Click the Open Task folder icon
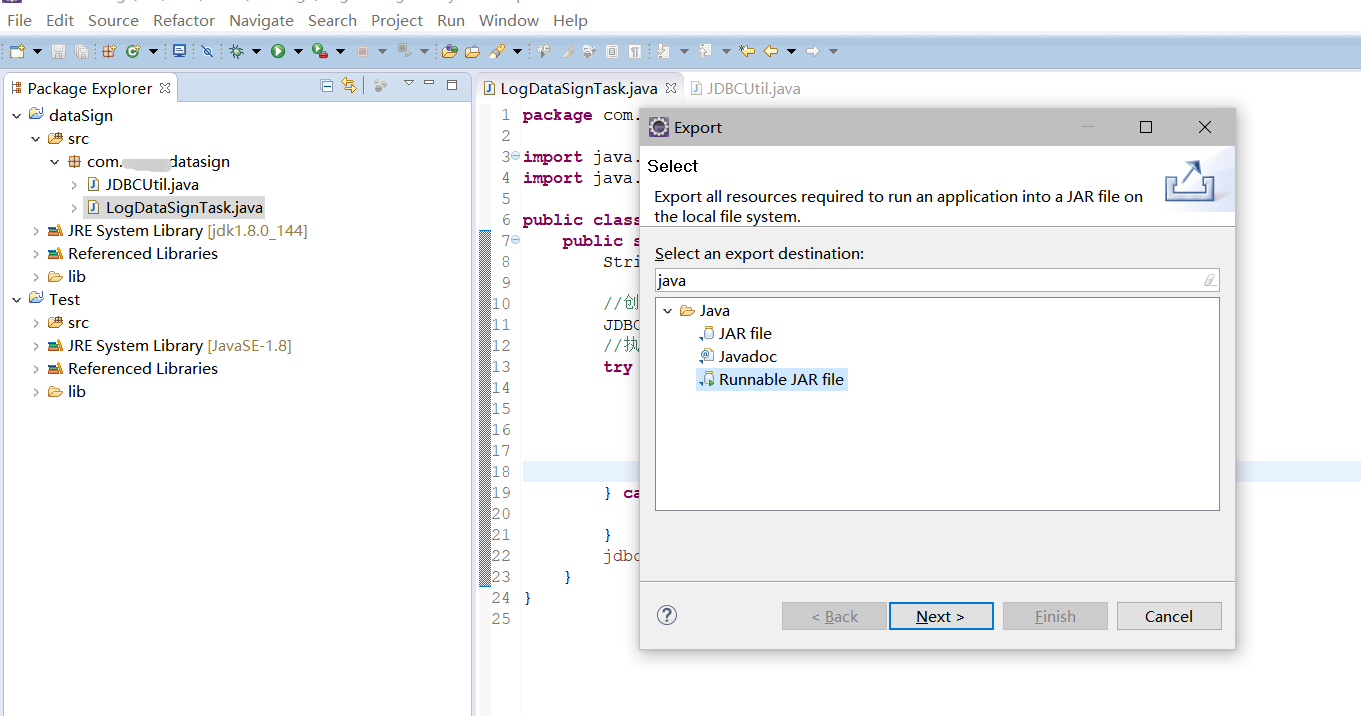1361x716 pixels. coord(472,51)
